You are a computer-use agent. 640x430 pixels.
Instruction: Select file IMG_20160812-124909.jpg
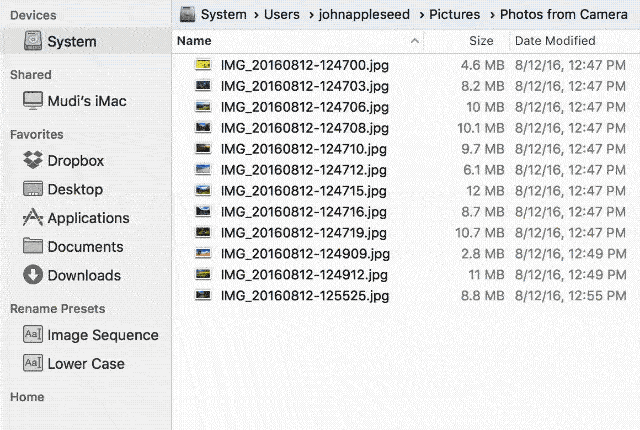[304, 254]
